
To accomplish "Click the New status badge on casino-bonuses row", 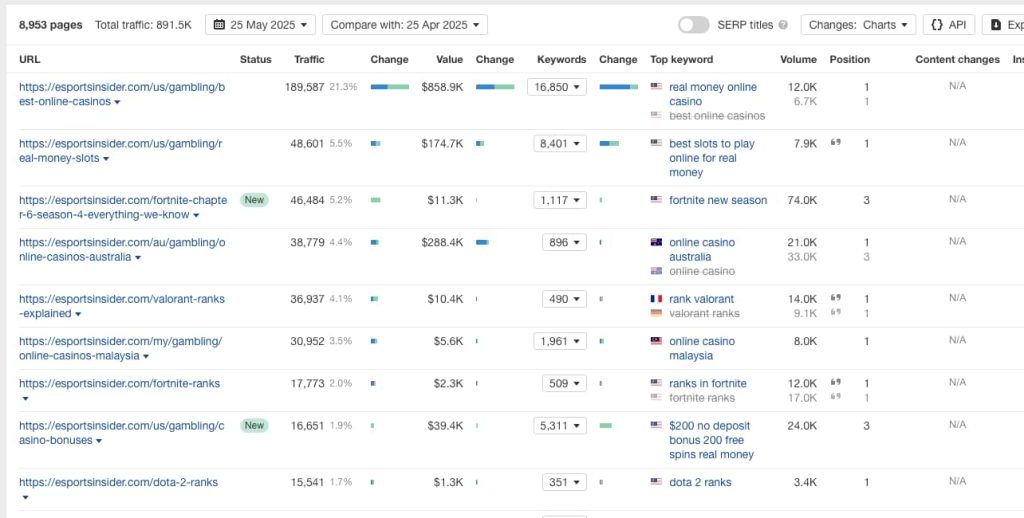I will (254, 425).
